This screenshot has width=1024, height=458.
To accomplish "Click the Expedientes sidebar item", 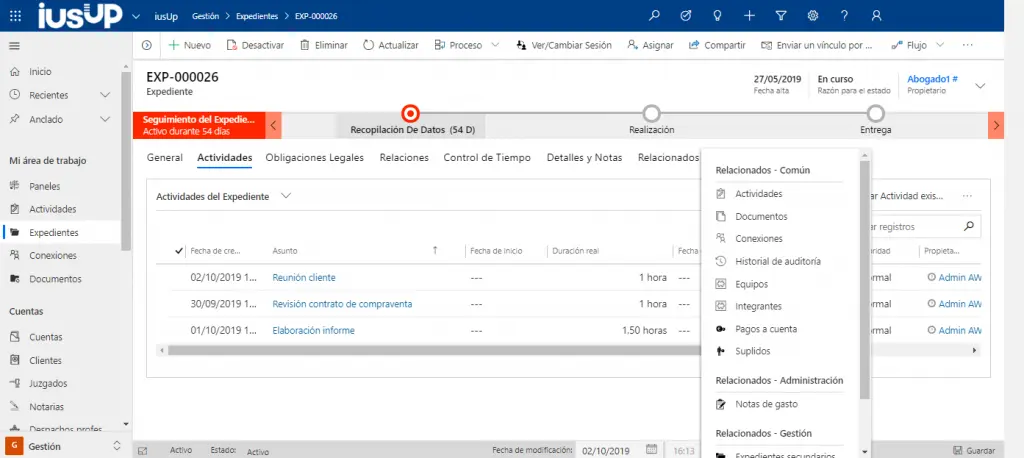I will (x=54, y=232).
